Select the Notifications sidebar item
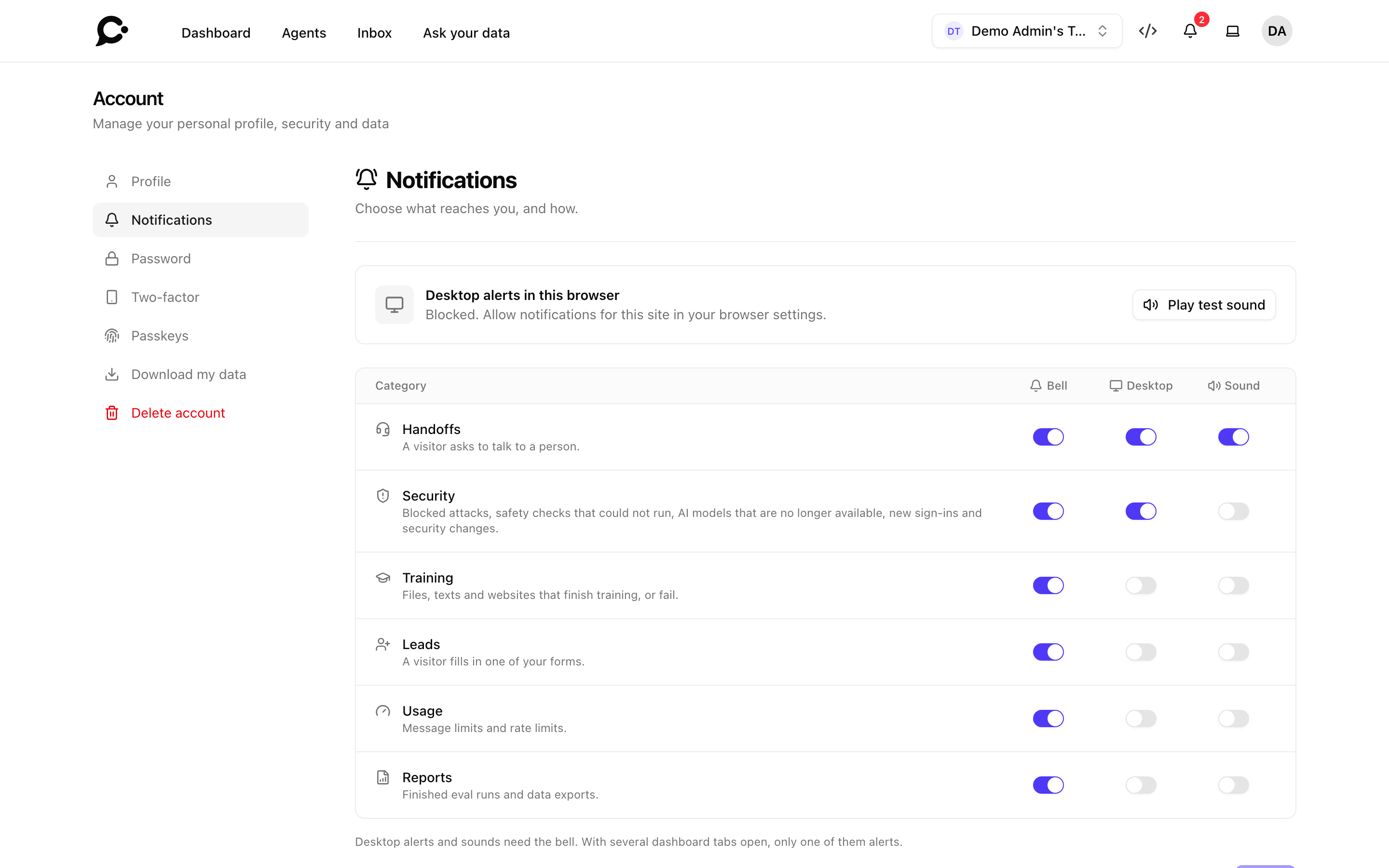Viewport: 1389px width, 868px height. (200, 220)
